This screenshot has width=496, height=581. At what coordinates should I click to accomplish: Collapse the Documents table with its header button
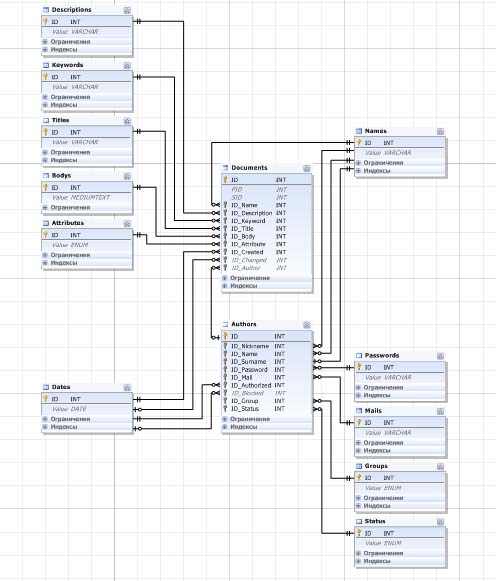(307, 169)
